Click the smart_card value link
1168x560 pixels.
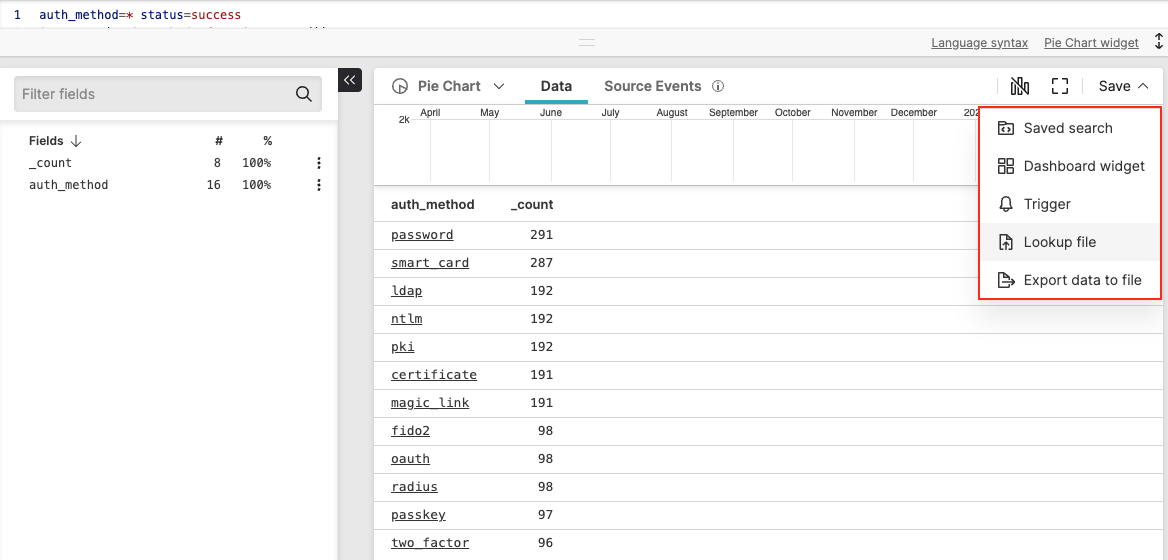point(430,263)
